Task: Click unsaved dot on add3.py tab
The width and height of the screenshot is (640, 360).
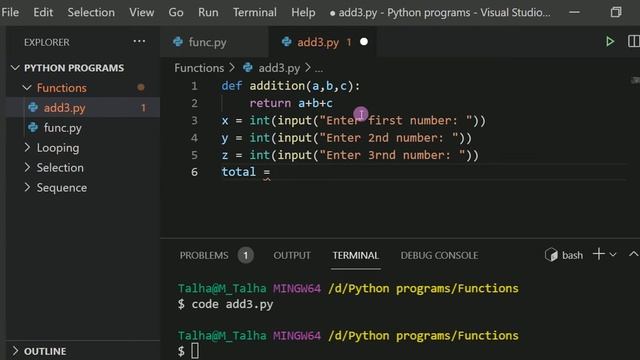Action: click(x=364, y=42)
